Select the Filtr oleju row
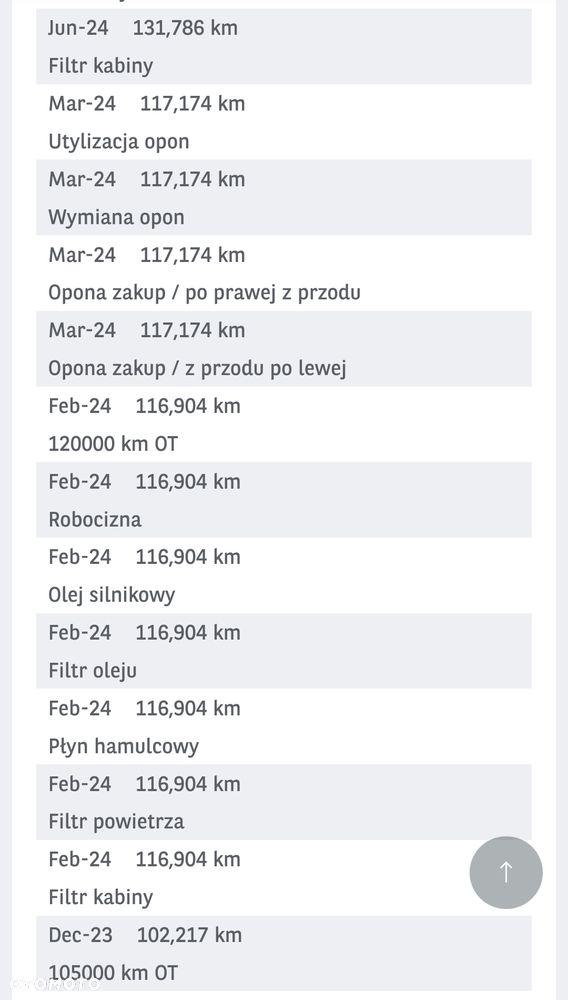The height and width of the screenshot is (1000, 568). 284,651
